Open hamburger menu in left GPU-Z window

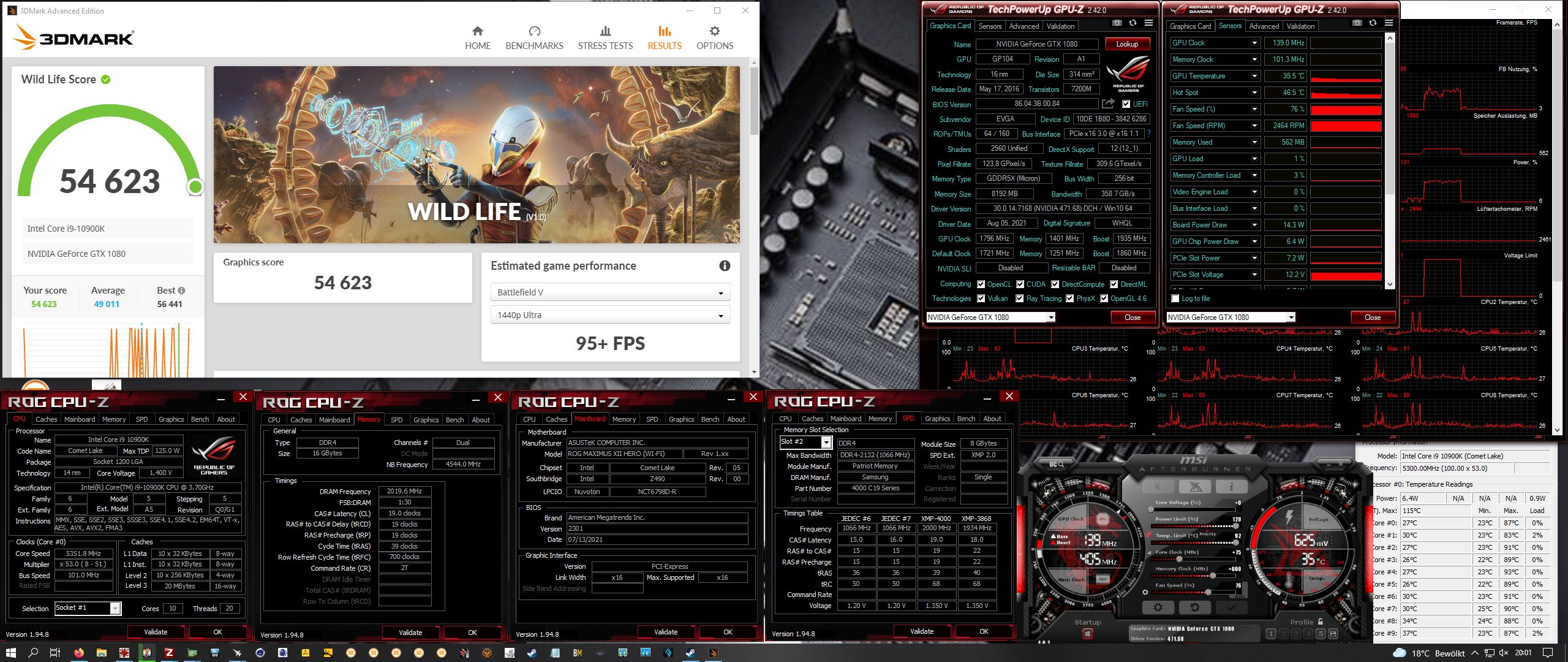1148,23
